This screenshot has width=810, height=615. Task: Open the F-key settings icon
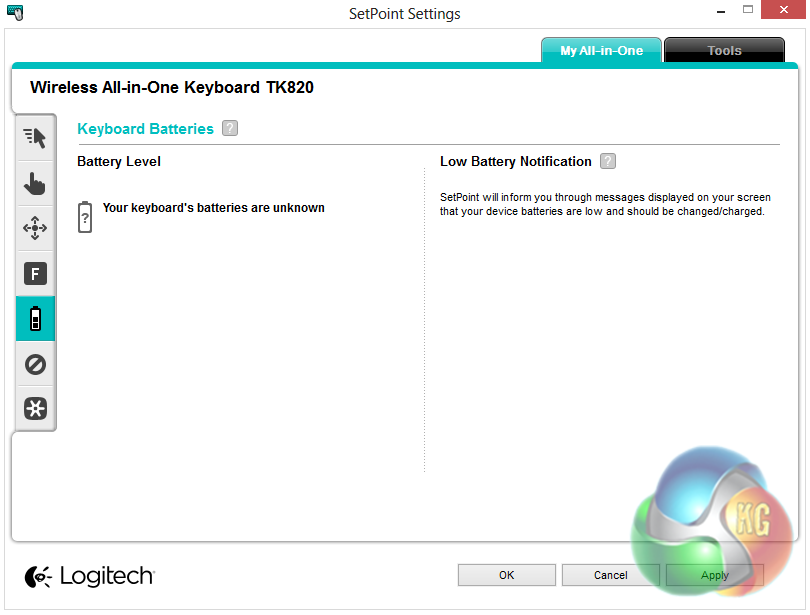point(35,274)
